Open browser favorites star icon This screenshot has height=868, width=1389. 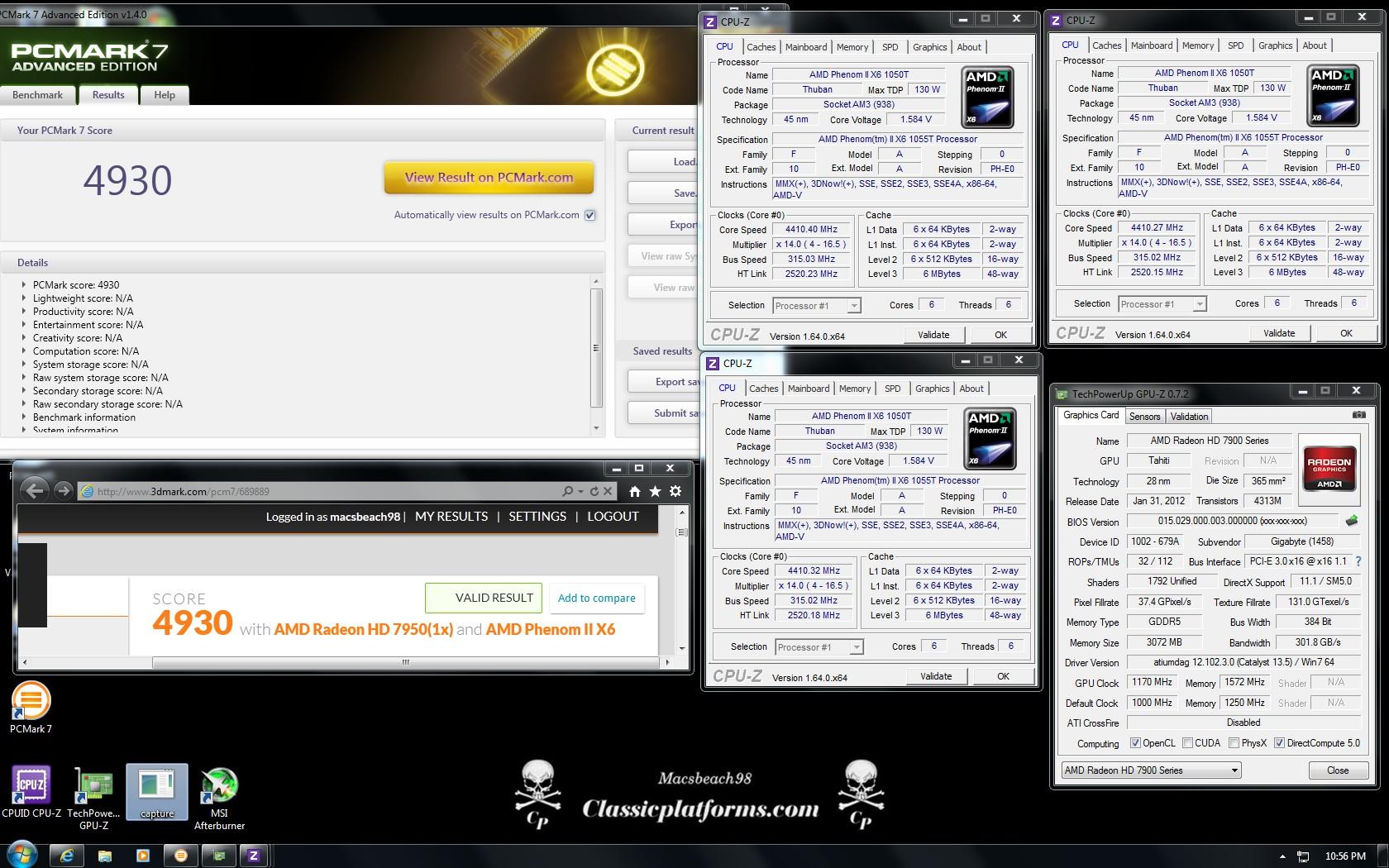pyautogui.click(x=655, y=491)
